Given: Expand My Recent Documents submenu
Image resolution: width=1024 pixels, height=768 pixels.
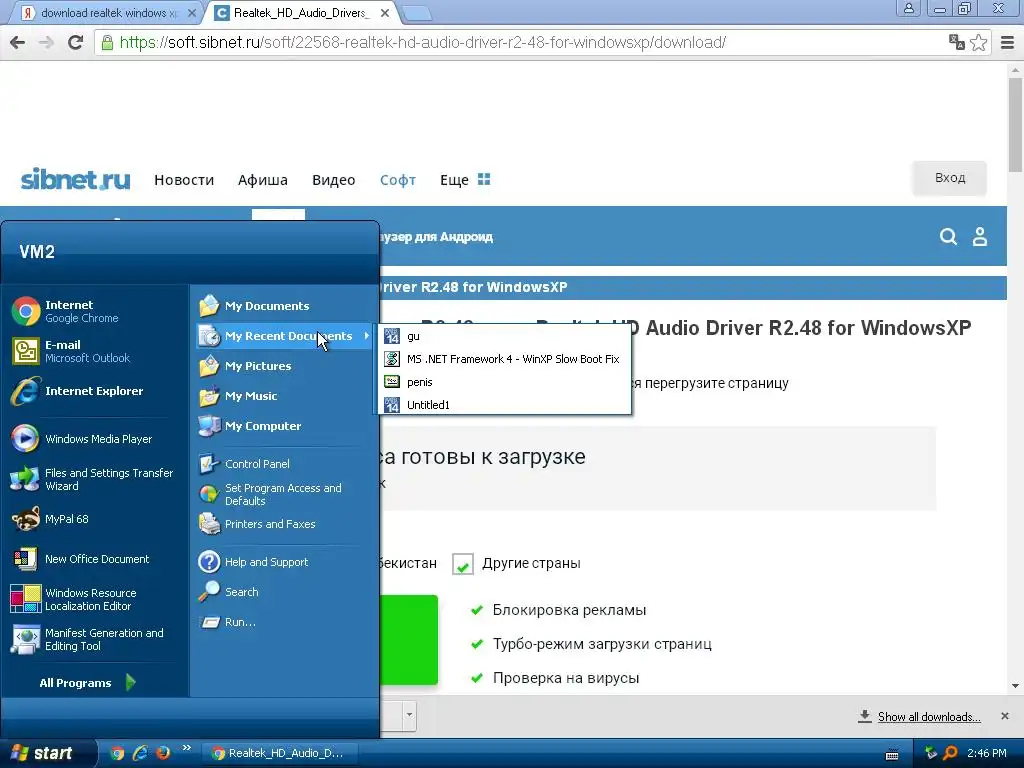Looking at the screenshot, I should click(285, 336).
